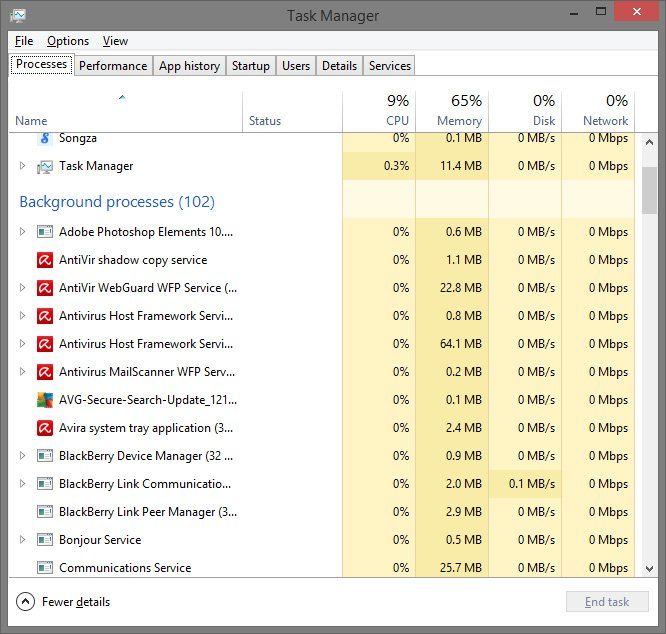Select the Processes tab
This screenshot has height=634, width=666.
[42, 64]
